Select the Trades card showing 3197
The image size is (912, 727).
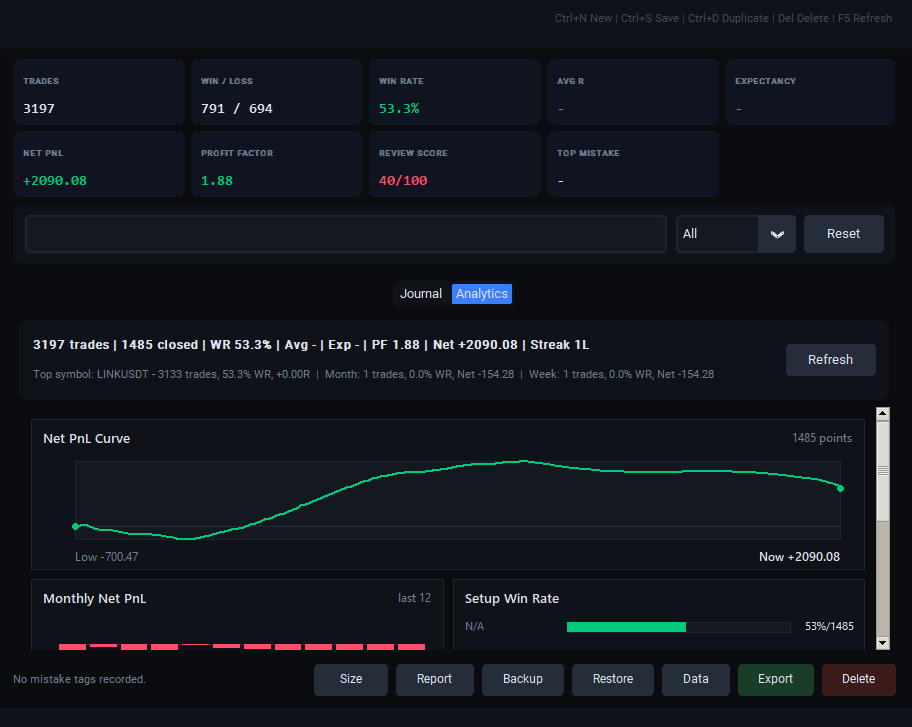click(x=99, y=92)
